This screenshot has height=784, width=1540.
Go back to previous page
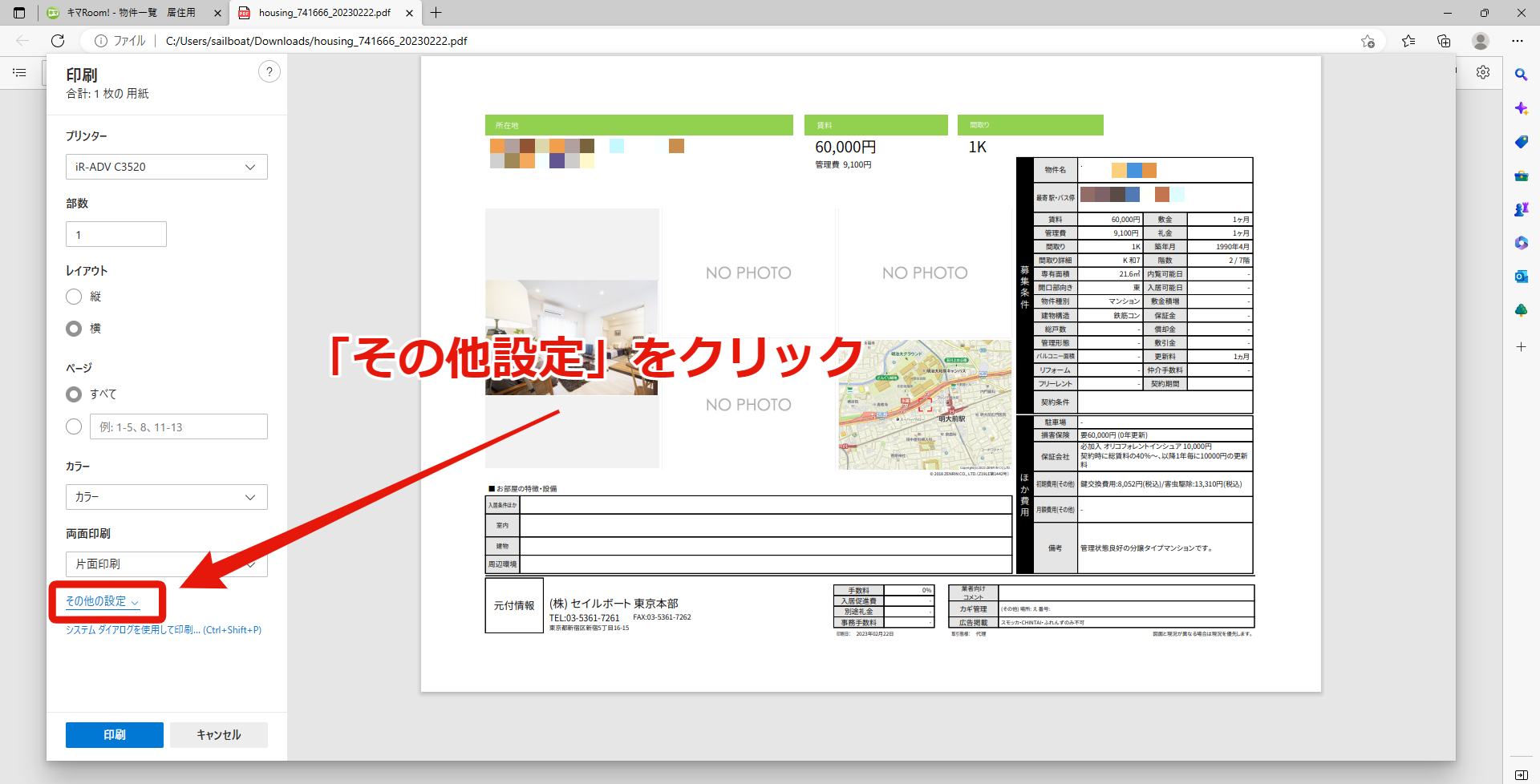[x=22, y=41]
